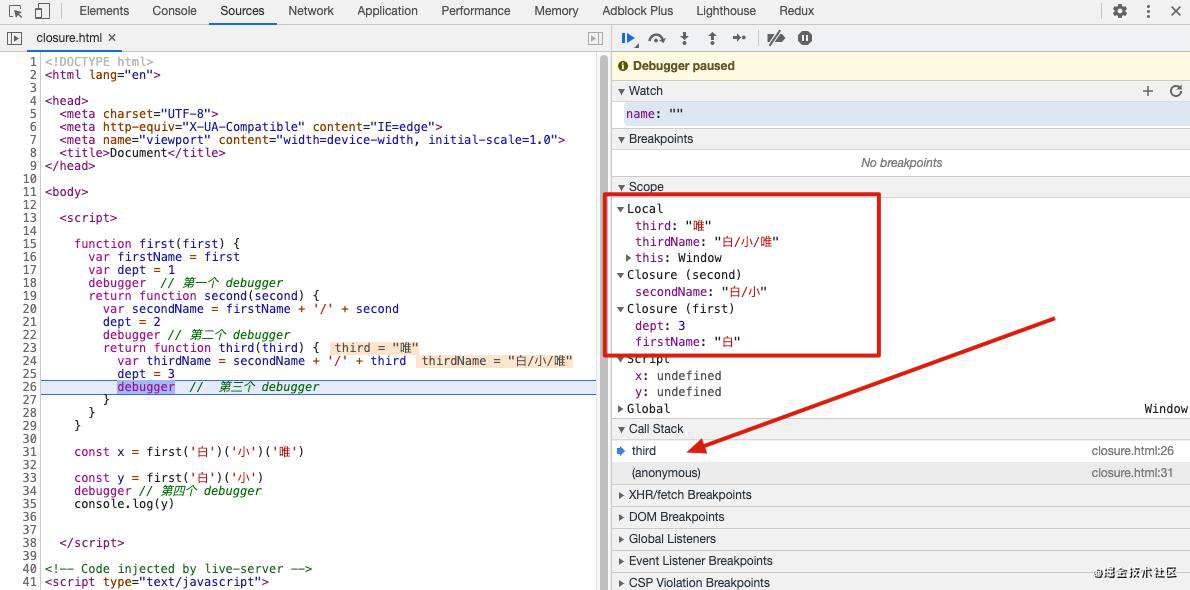Toggle the device toolbar icon
This screenshot has width=1190, height=590.
(42, 11)
